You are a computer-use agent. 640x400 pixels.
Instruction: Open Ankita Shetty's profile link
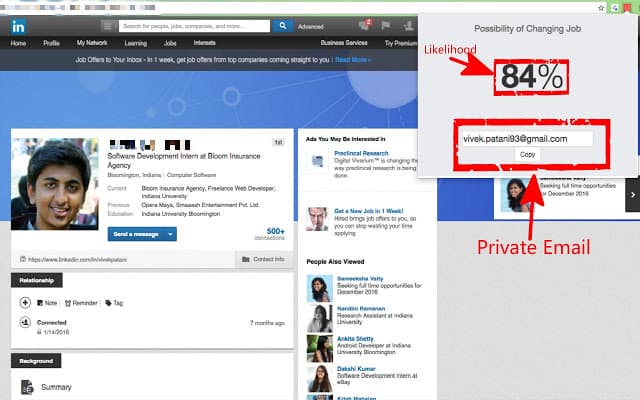point(355,339)
